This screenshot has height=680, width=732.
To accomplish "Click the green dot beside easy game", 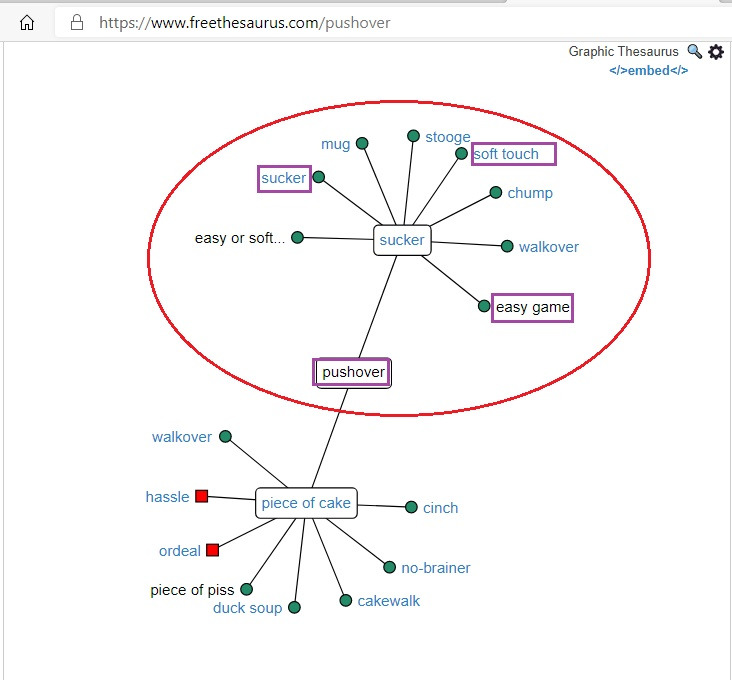I will point(484,306).
